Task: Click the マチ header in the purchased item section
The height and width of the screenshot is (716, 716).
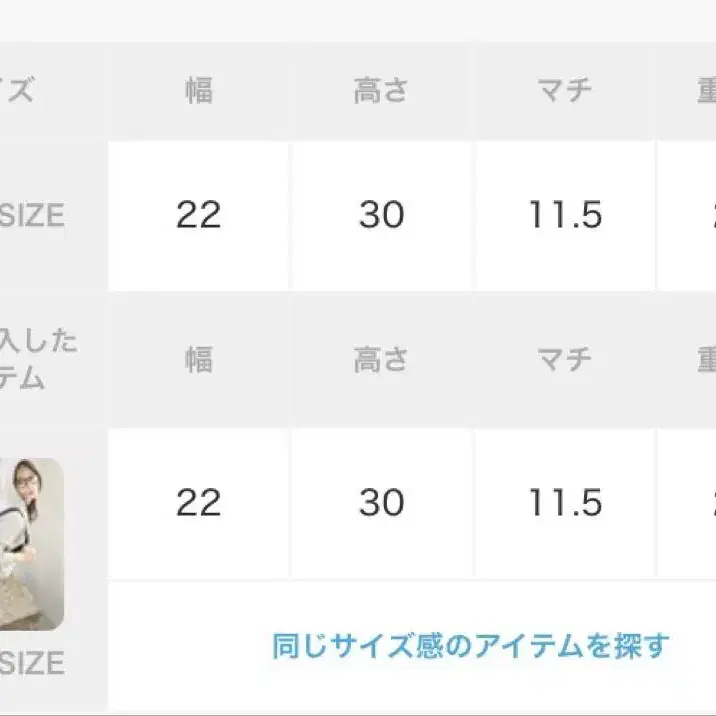Action: coord(565,360)
